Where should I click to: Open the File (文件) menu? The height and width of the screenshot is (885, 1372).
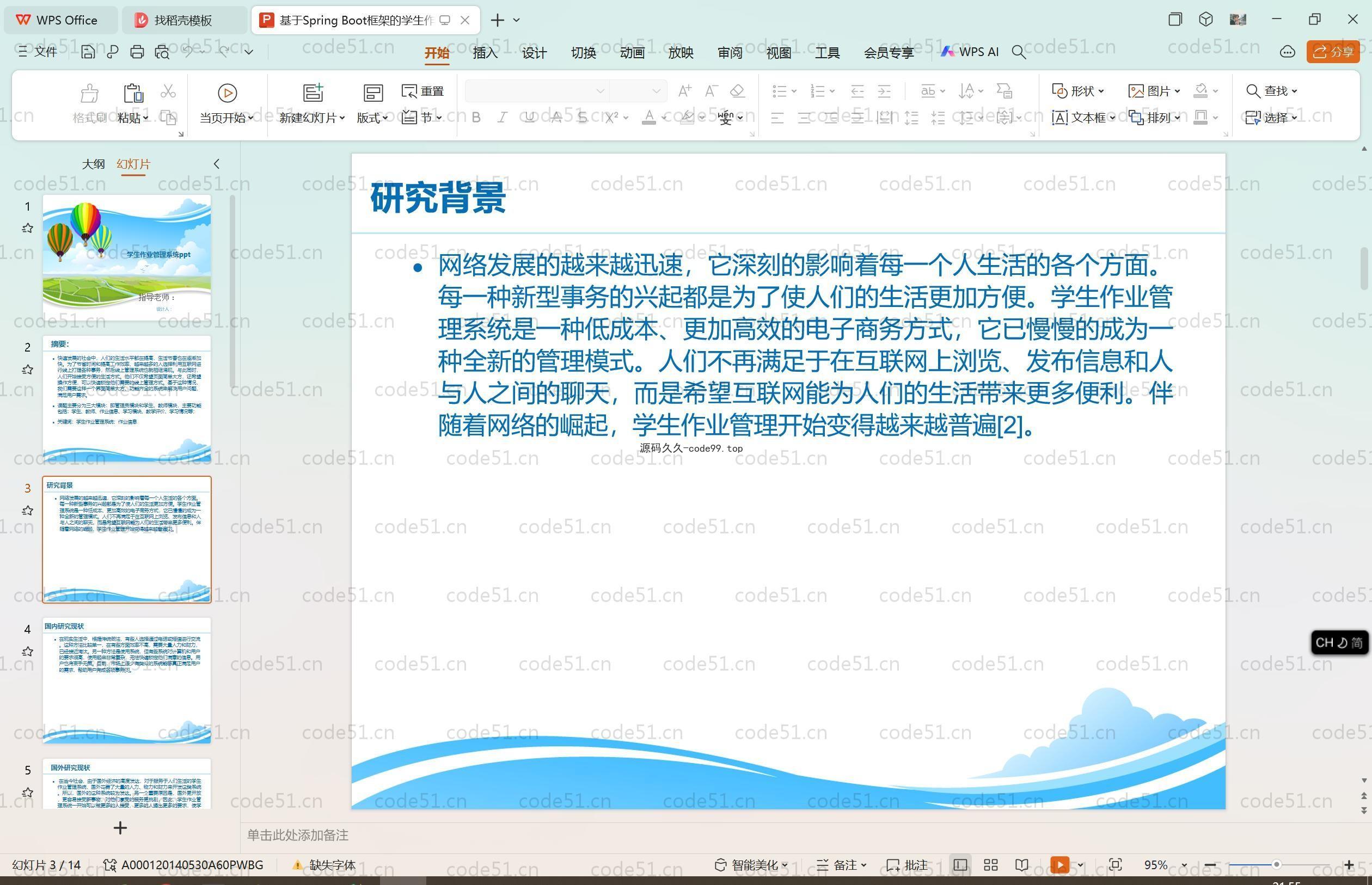38,52
